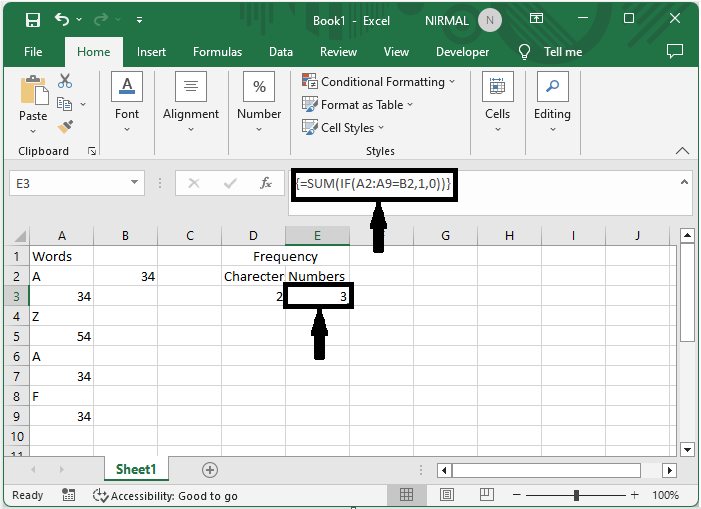Click cell A4 containing Z

coord(62,317)
